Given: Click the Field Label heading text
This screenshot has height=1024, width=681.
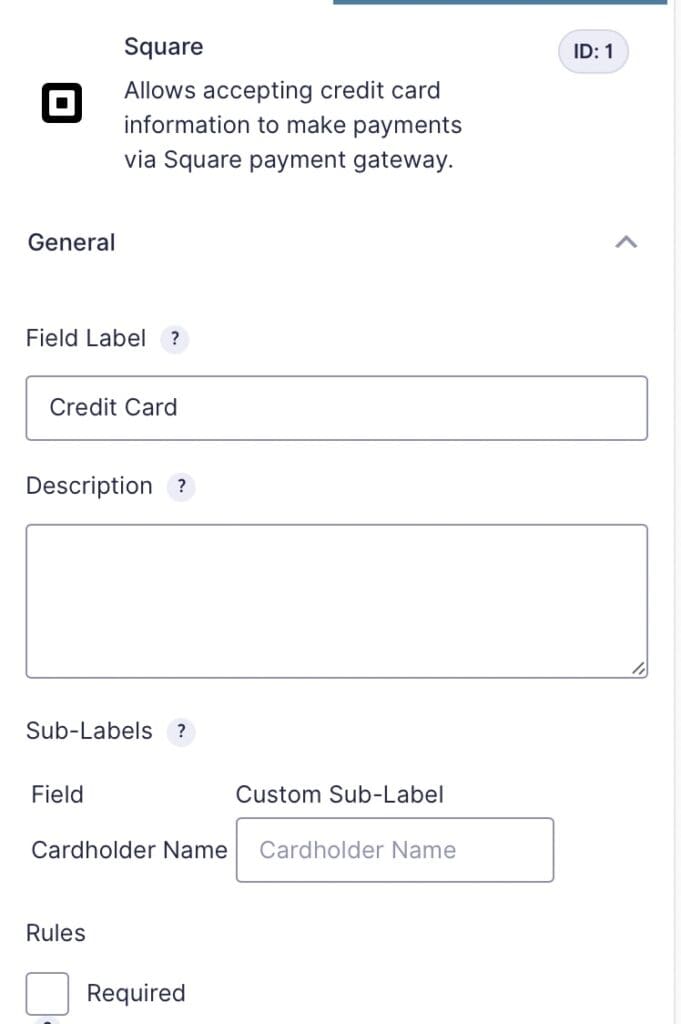Looking at the screenshot, I should (x=86, y=338).
